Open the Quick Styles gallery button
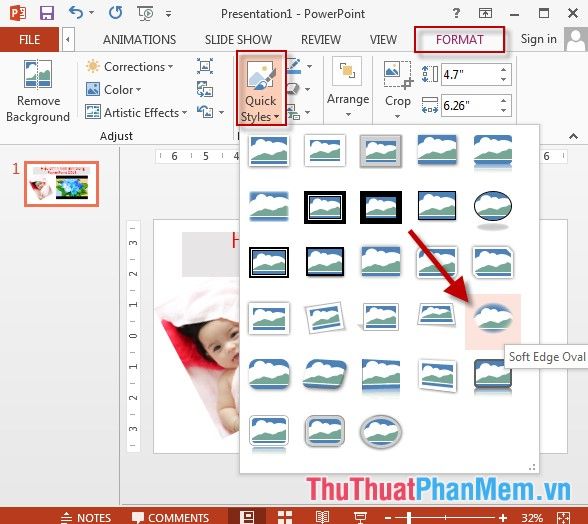The height and width of the screenshot is (524, 588). pos(261,89)
